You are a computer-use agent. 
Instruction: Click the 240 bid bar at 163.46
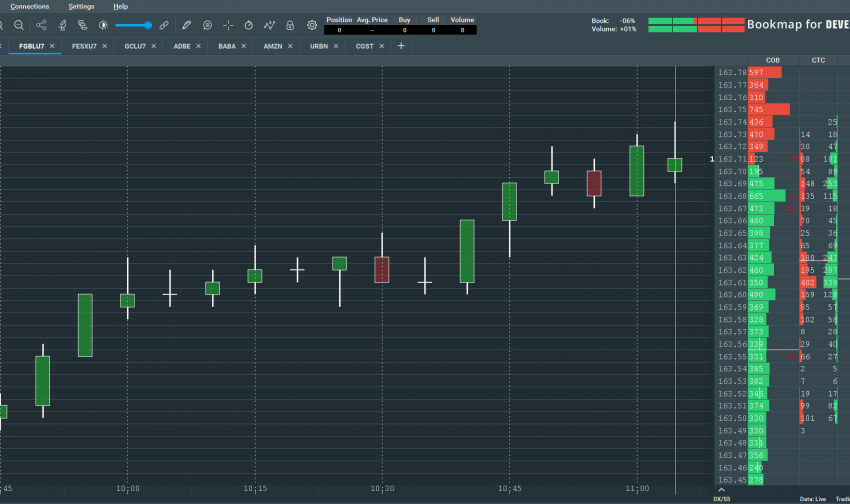(x=756, y=468)
